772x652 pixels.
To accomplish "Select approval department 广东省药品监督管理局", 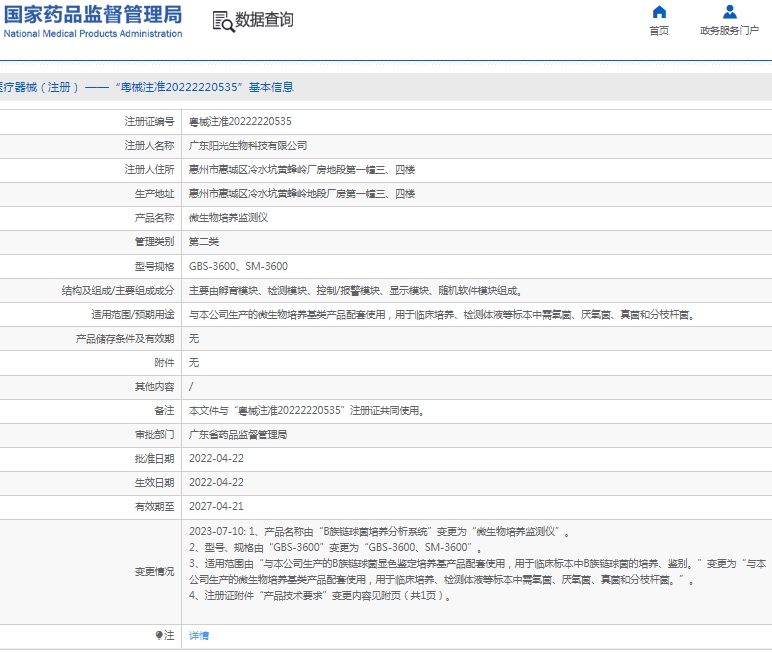I will [x=238, y=434].
